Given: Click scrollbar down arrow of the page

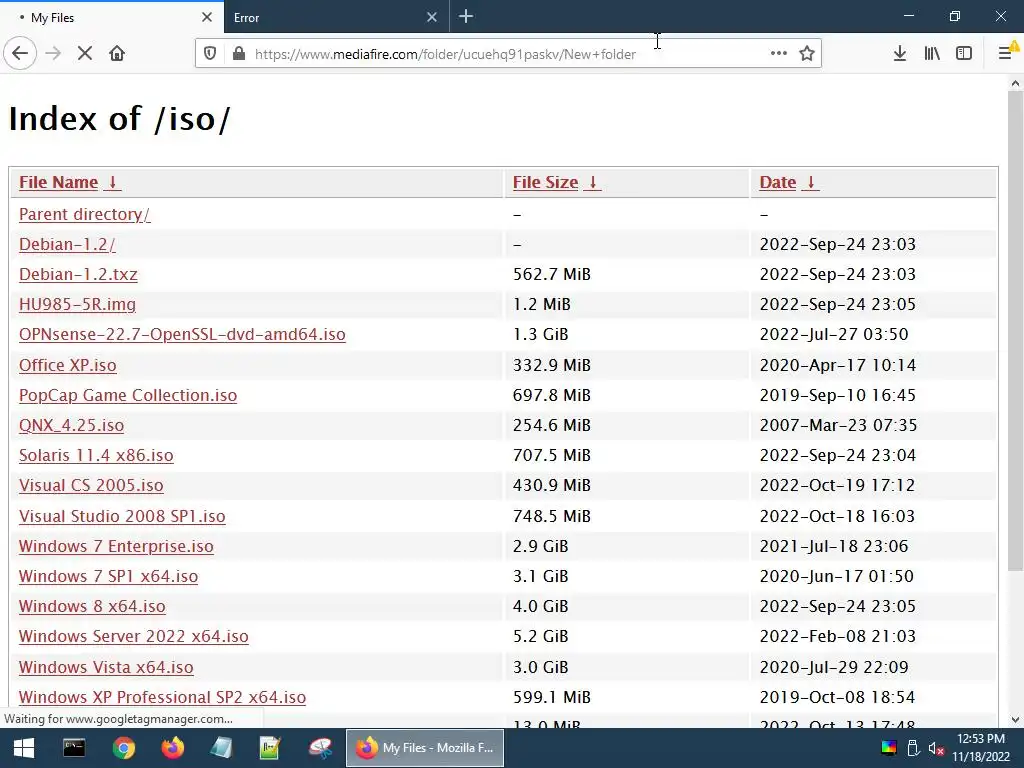Looking at the screenshot, I should click(1015, 720).
